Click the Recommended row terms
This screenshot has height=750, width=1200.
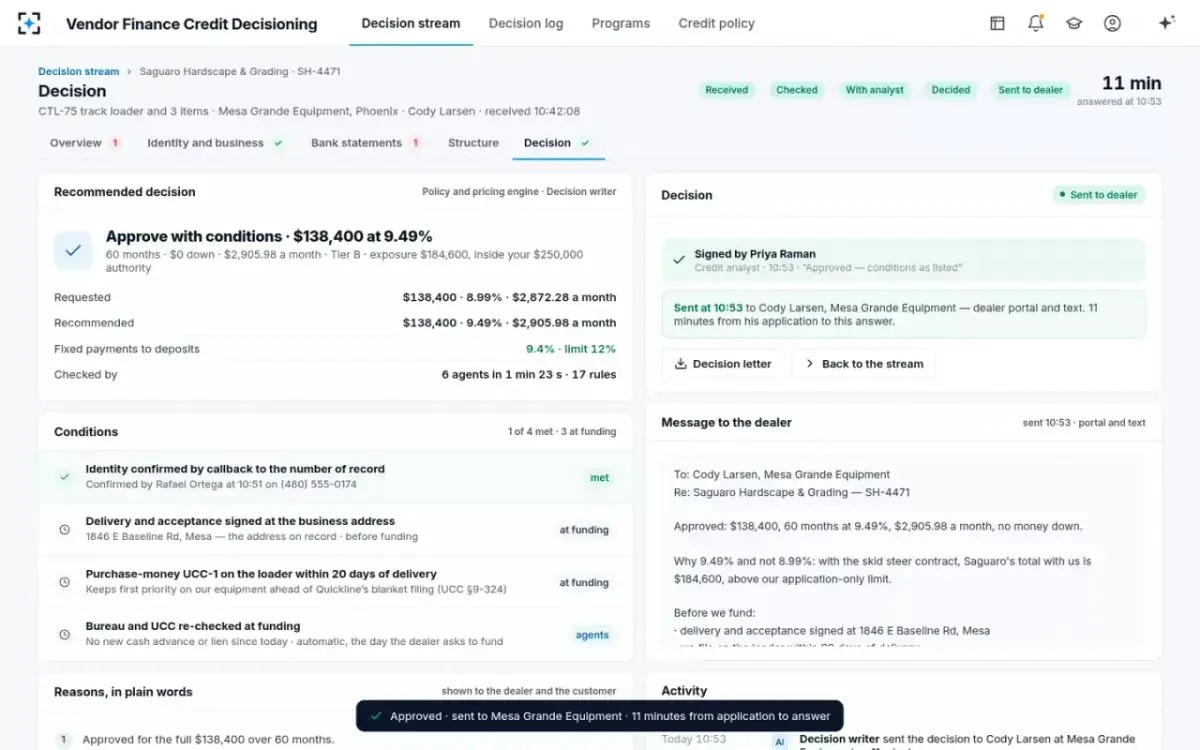(509, 323)
